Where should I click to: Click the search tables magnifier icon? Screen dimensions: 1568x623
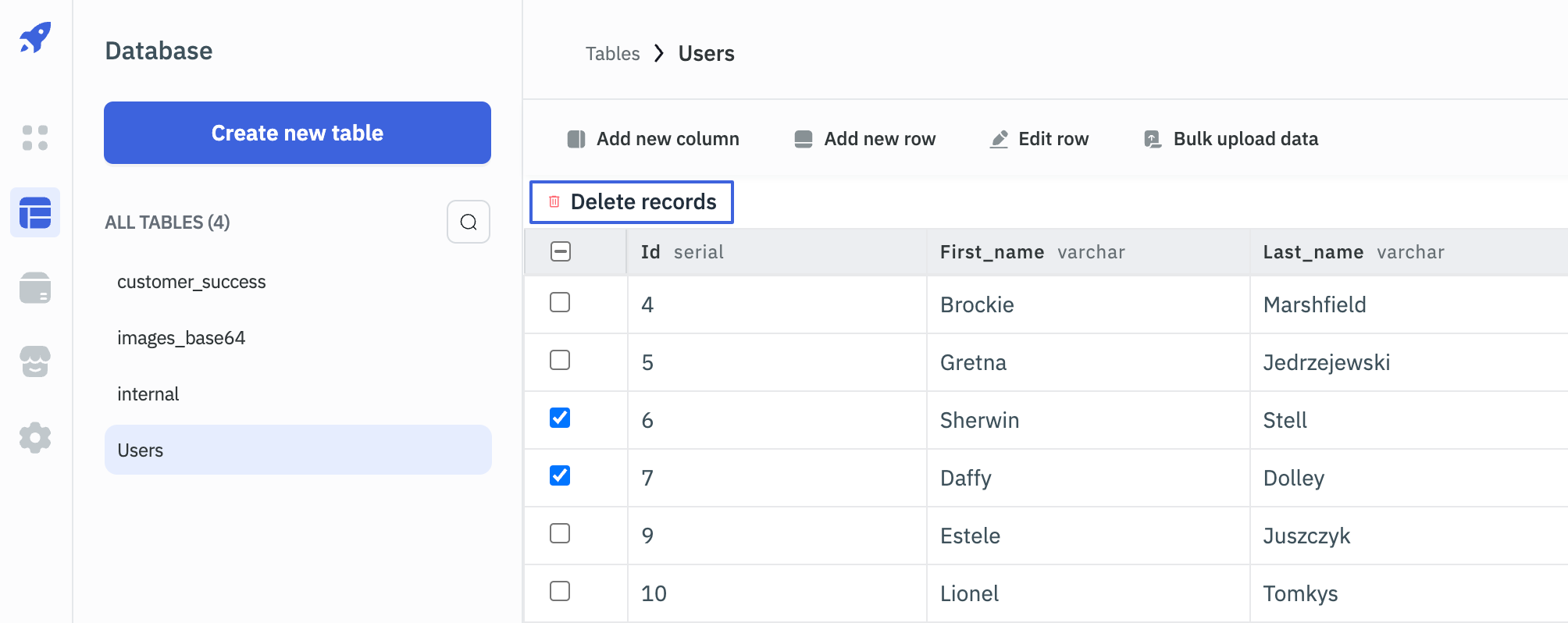(469, 222)
